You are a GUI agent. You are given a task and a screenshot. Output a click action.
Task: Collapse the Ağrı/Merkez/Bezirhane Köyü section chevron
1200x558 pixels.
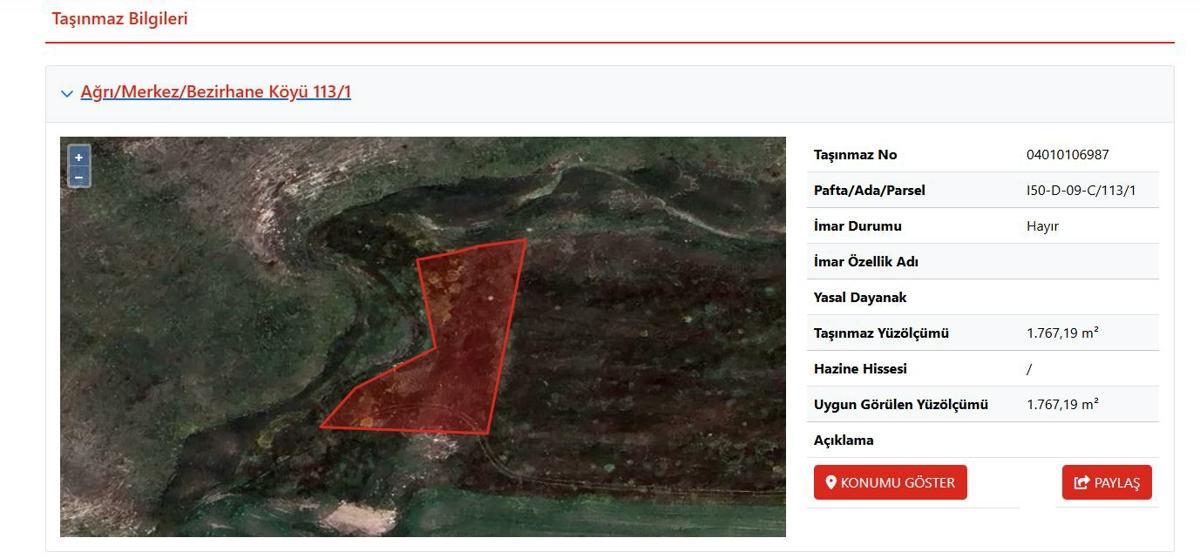[67, 94]
